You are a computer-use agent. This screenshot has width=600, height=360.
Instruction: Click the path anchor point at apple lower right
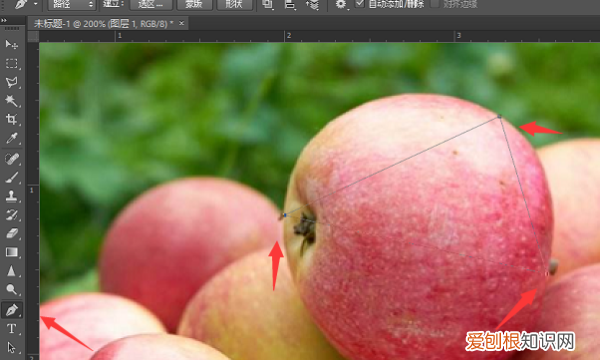(546, 274)
